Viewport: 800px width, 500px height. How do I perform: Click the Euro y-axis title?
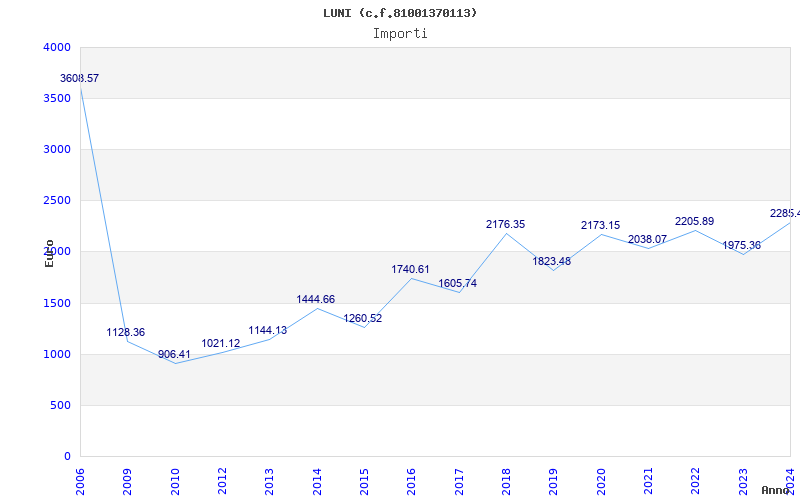point(49,253)
